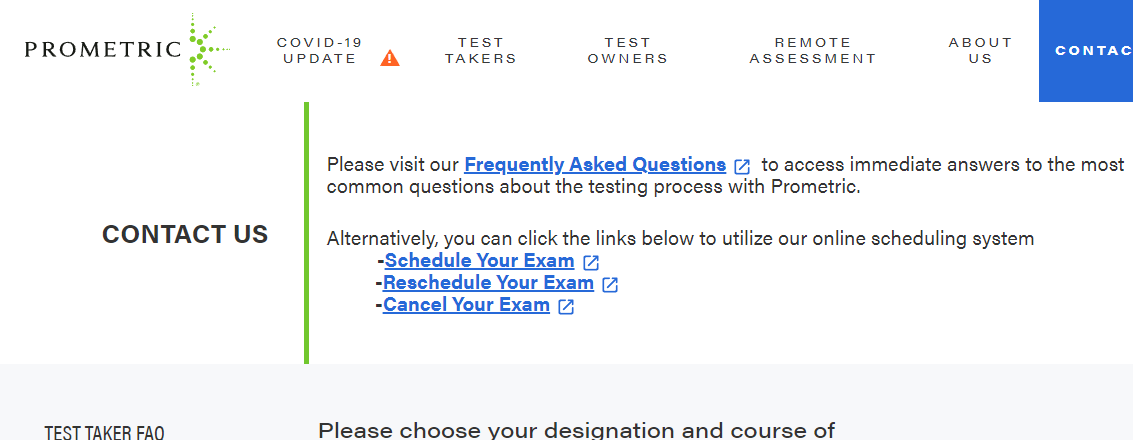1133x440 pixels.
Task: Click the Contact Us heading
Action: click(185, 234)
